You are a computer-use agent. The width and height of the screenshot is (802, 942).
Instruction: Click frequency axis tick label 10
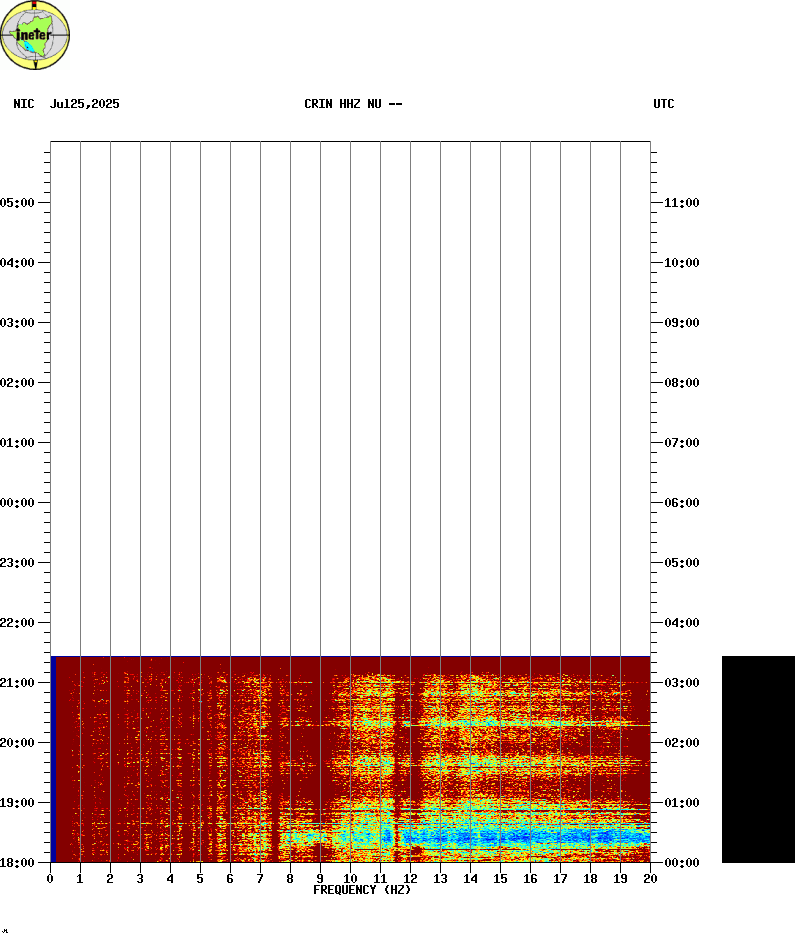coord(350,879)
